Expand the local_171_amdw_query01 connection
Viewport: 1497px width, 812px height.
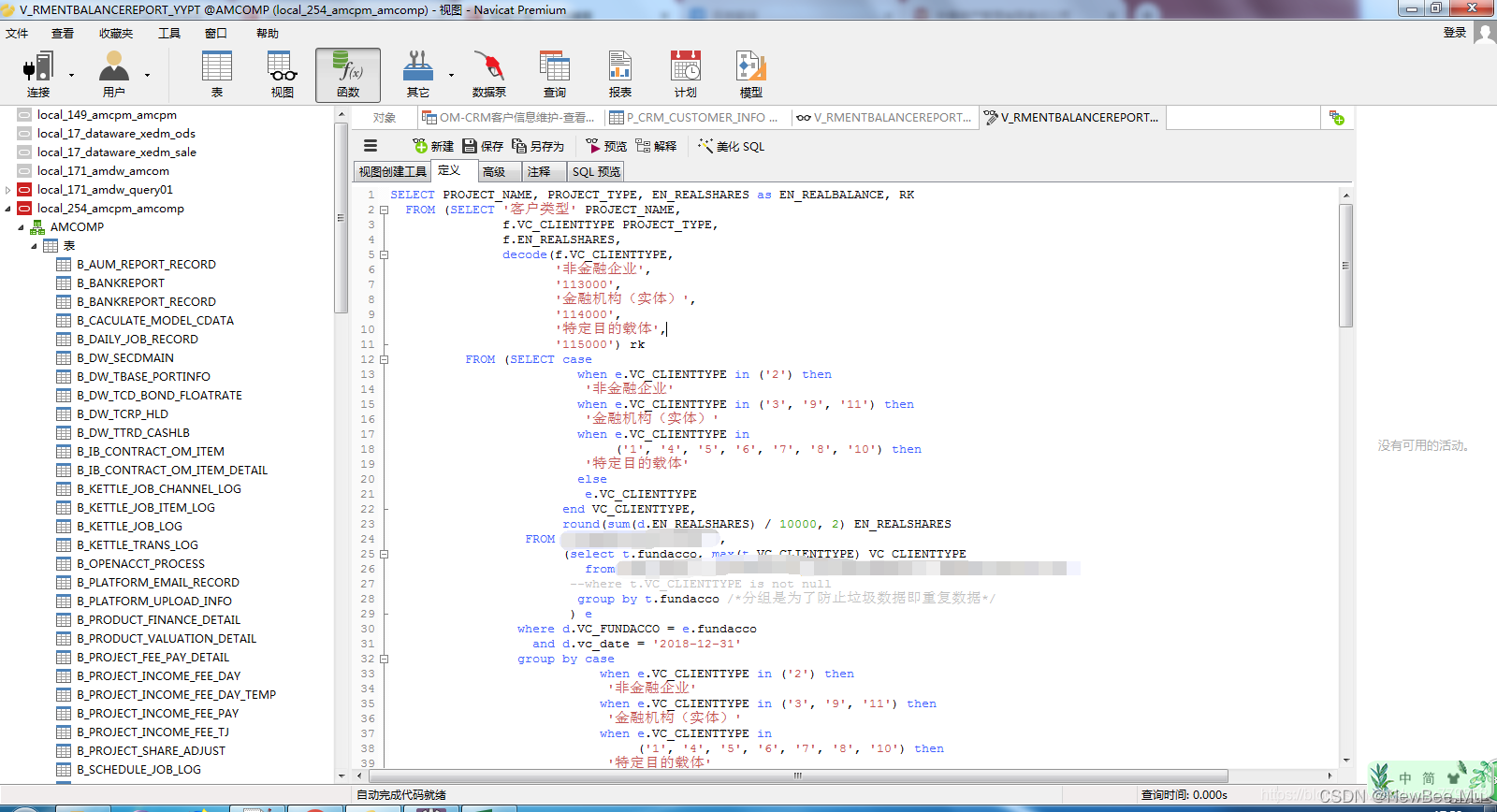point(8,190)
